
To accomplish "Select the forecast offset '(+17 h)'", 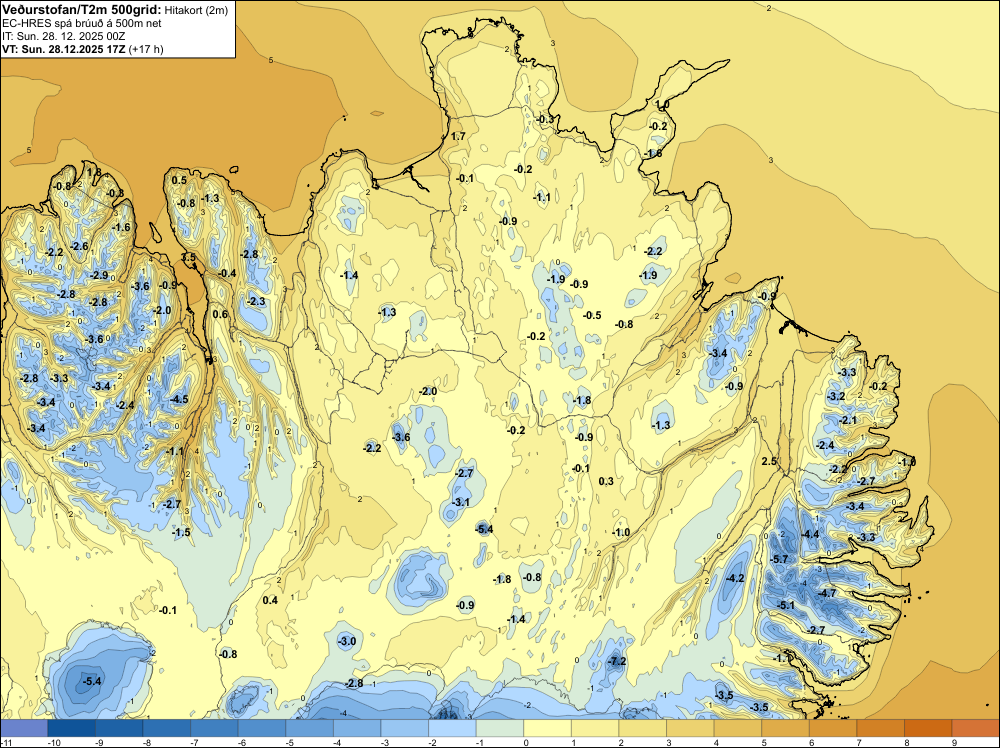I will [146, 49].
